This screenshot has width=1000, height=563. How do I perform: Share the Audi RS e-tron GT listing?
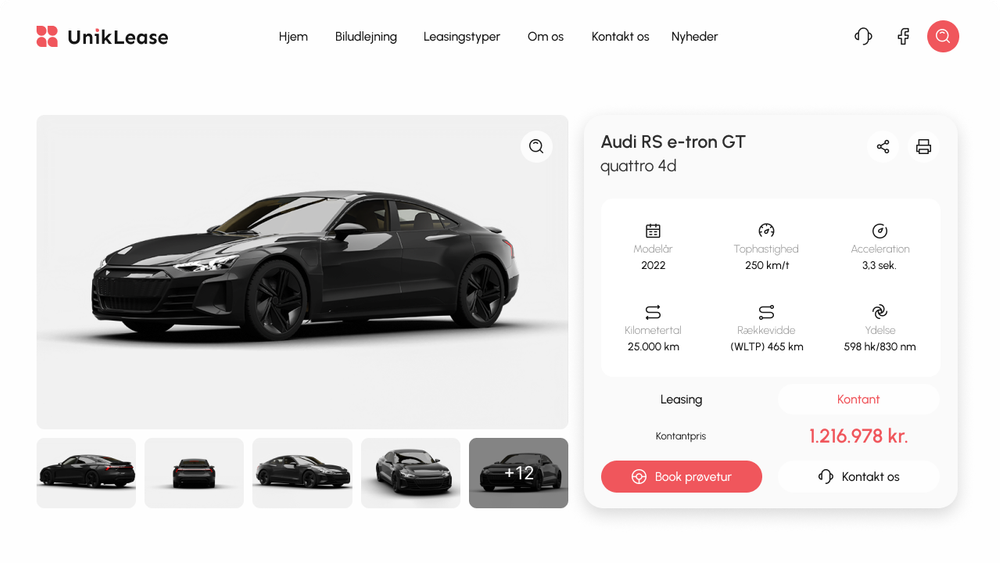(883, 147)
